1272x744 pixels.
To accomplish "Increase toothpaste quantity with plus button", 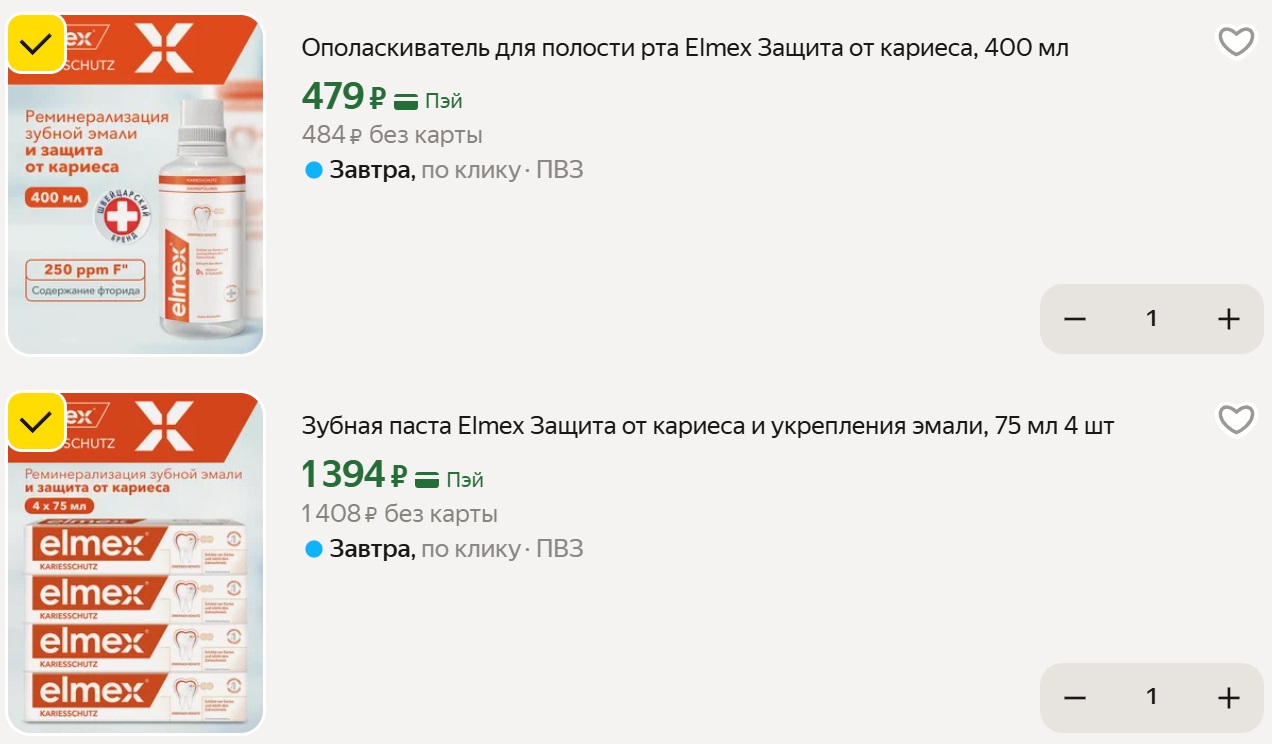I will 1228,697.
